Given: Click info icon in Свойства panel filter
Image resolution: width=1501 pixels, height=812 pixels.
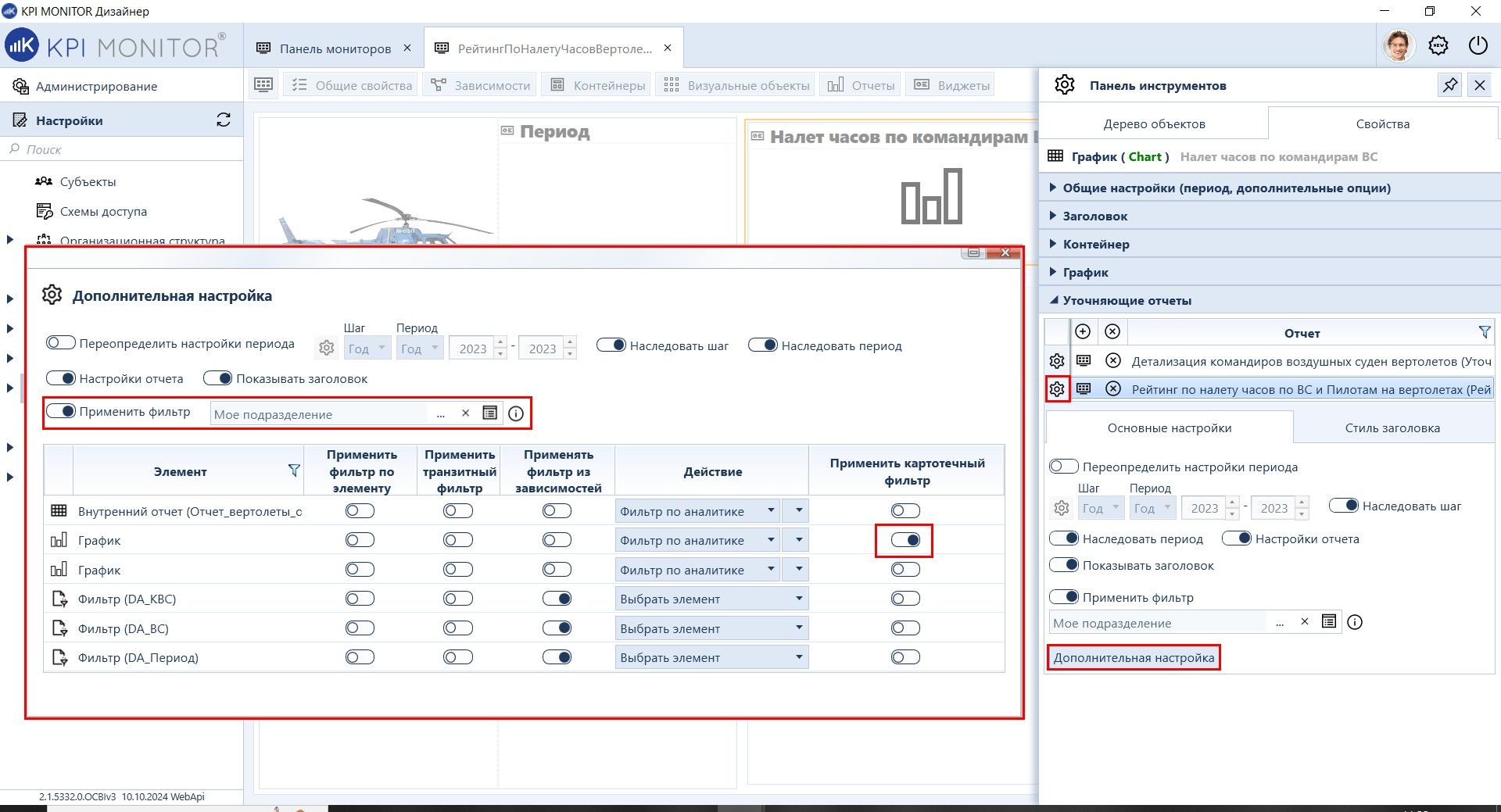Looking at the screenshot, I should tap(1355, 622).
